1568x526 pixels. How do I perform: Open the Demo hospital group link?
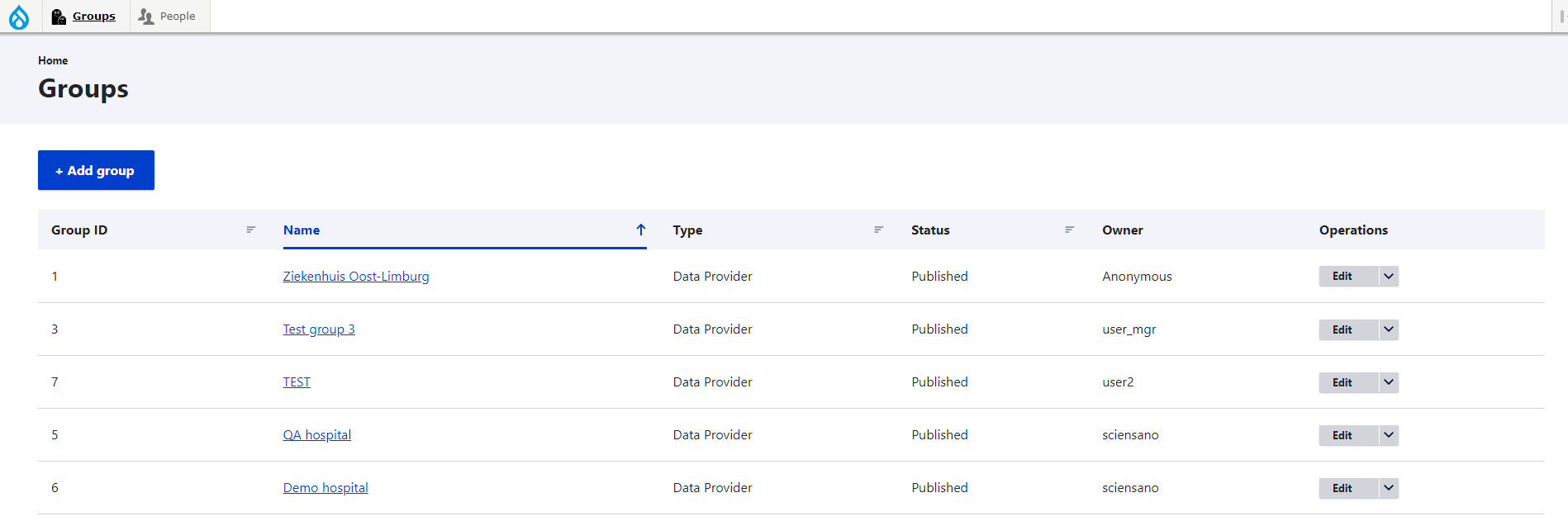[325, 488]
